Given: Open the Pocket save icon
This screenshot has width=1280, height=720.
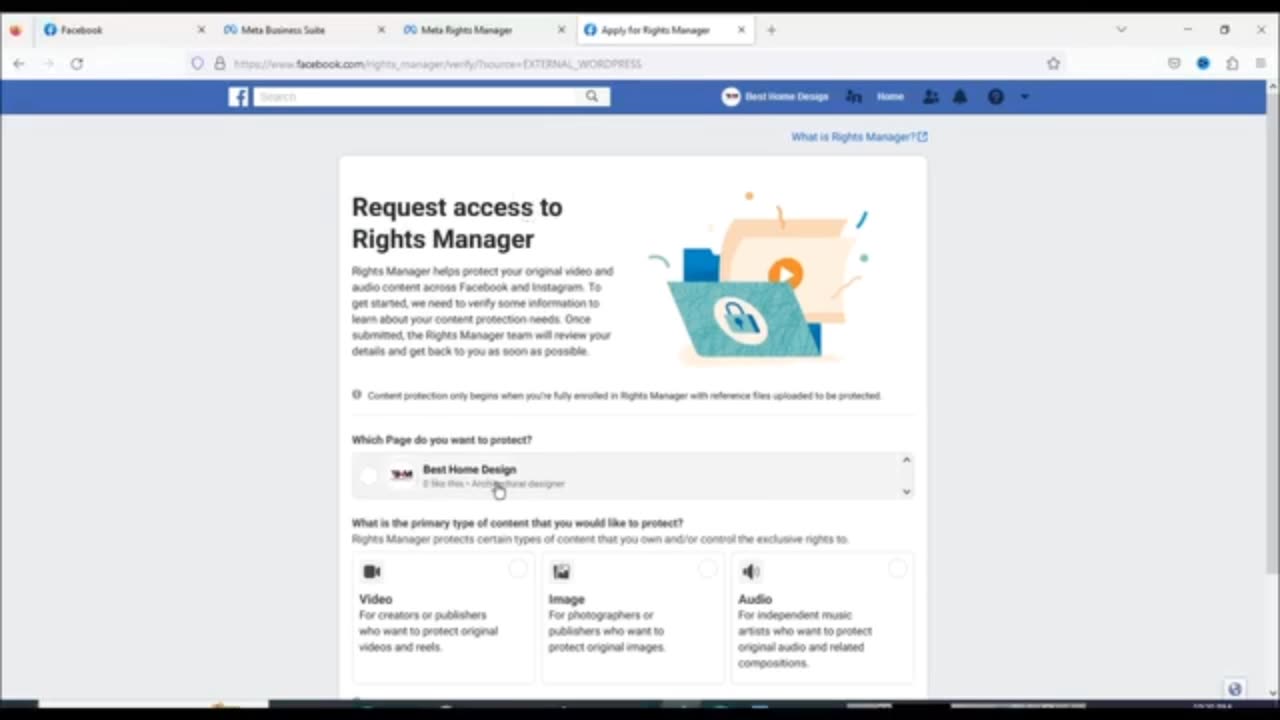Looking at the screenshot, I should (x=1174, y=63).
